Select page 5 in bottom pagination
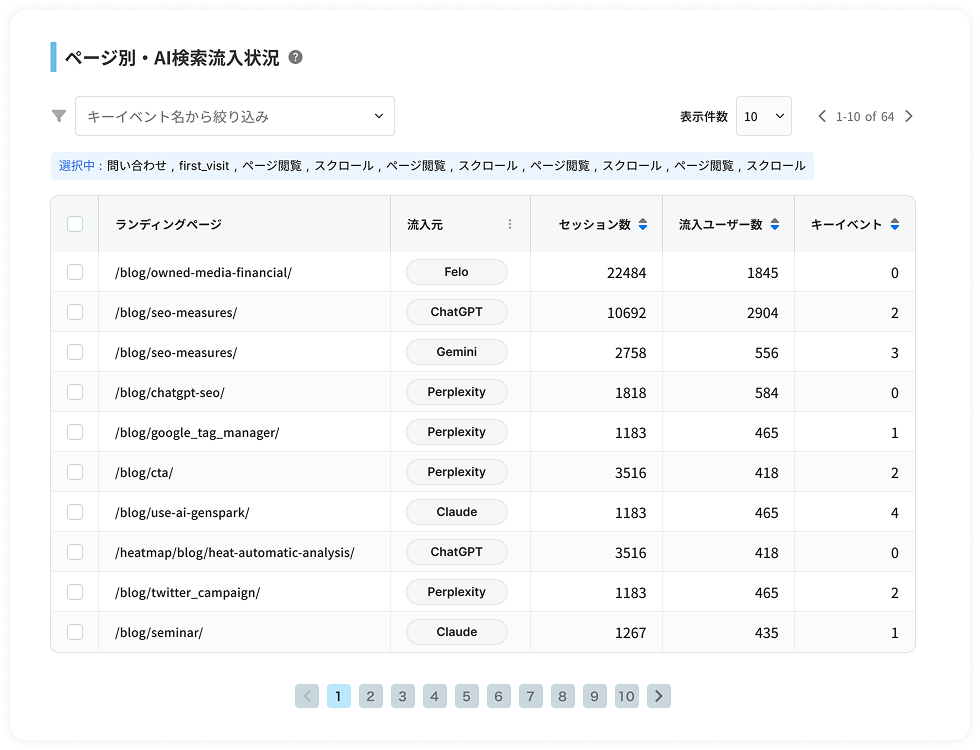 click(x=467, y=696)
